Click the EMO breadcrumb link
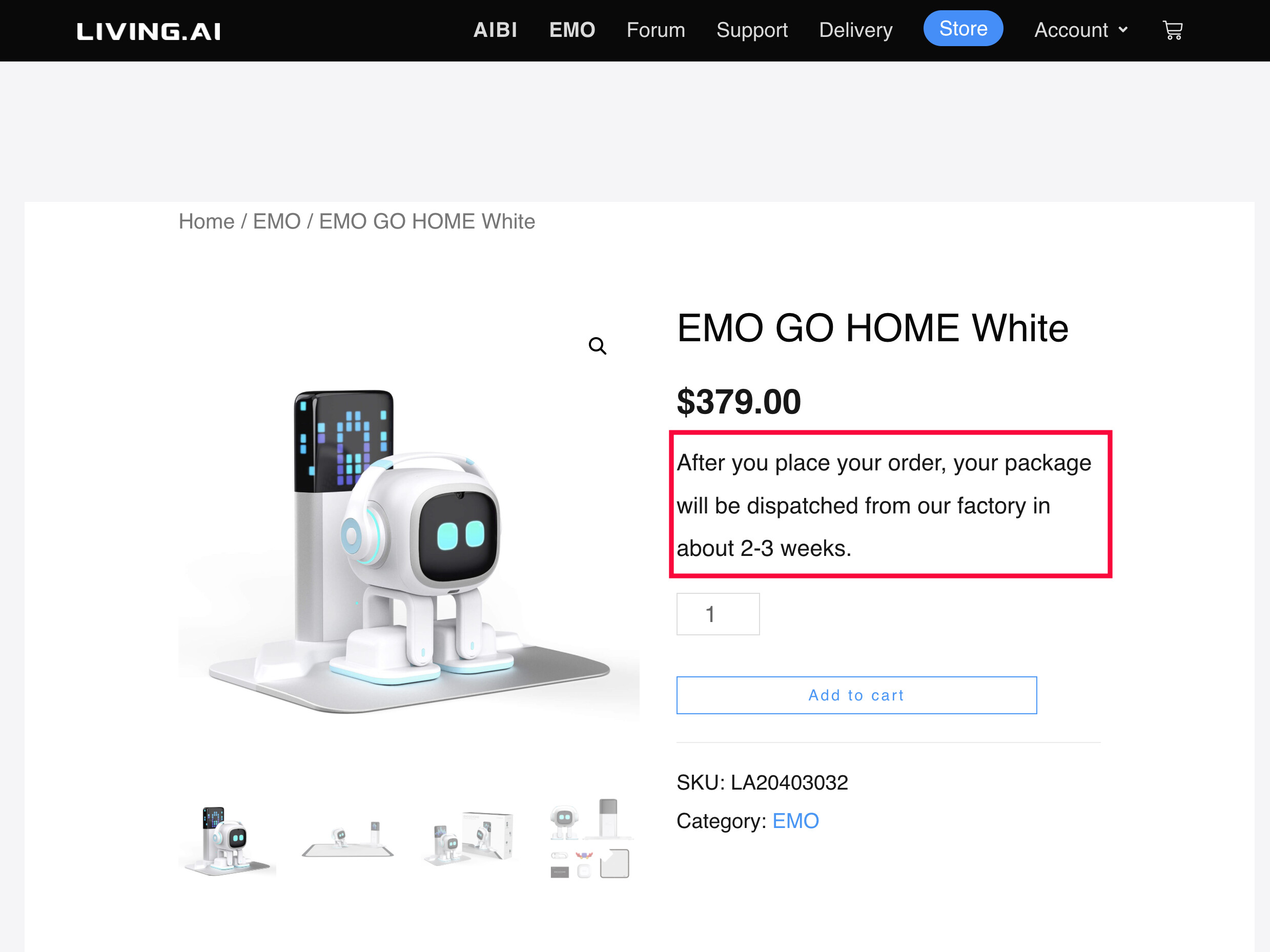The height and width of the screenshot is (952, 1270). pyautogui.click(x=276, y=221)
